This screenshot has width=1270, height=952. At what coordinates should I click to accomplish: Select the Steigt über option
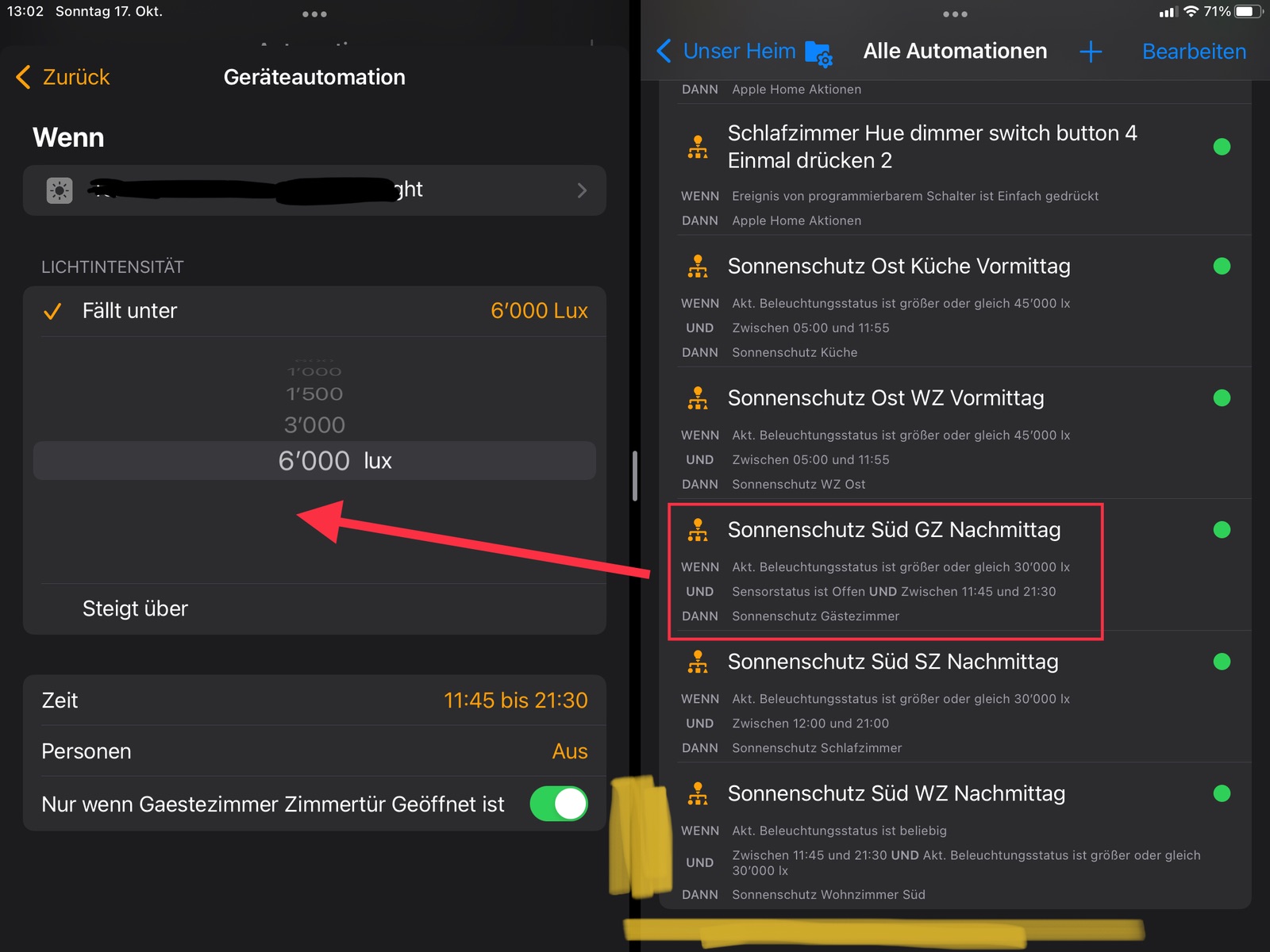click(135, 608)
